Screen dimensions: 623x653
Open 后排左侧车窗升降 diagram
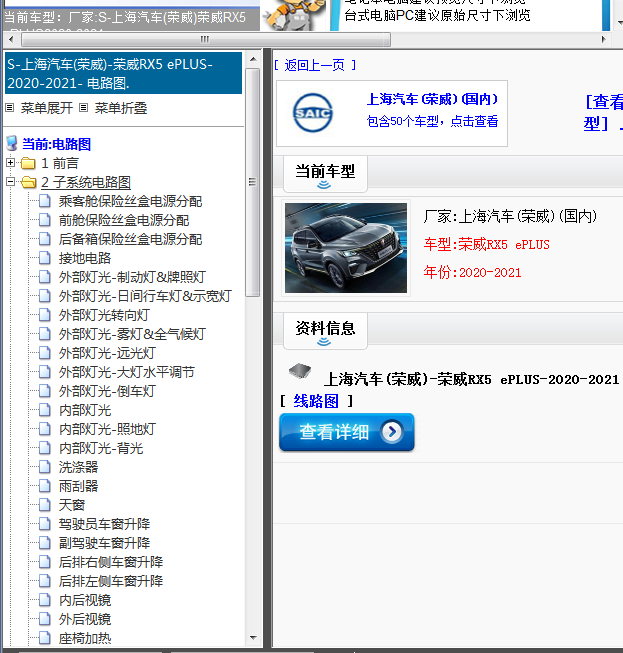click(x=111, y=581)
